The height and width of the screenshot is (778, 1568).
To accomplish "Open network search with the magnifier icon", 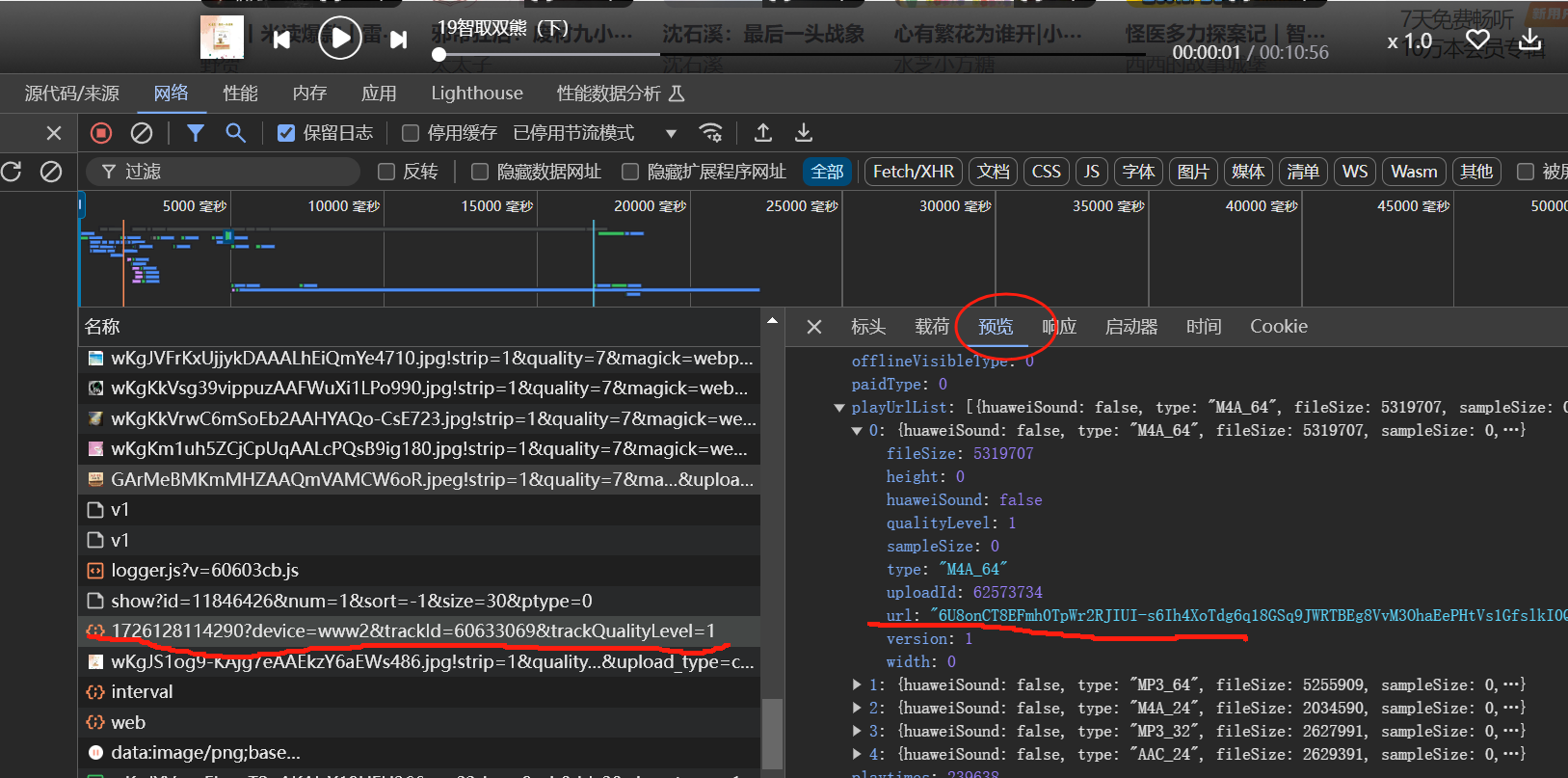I will [235, 133].
